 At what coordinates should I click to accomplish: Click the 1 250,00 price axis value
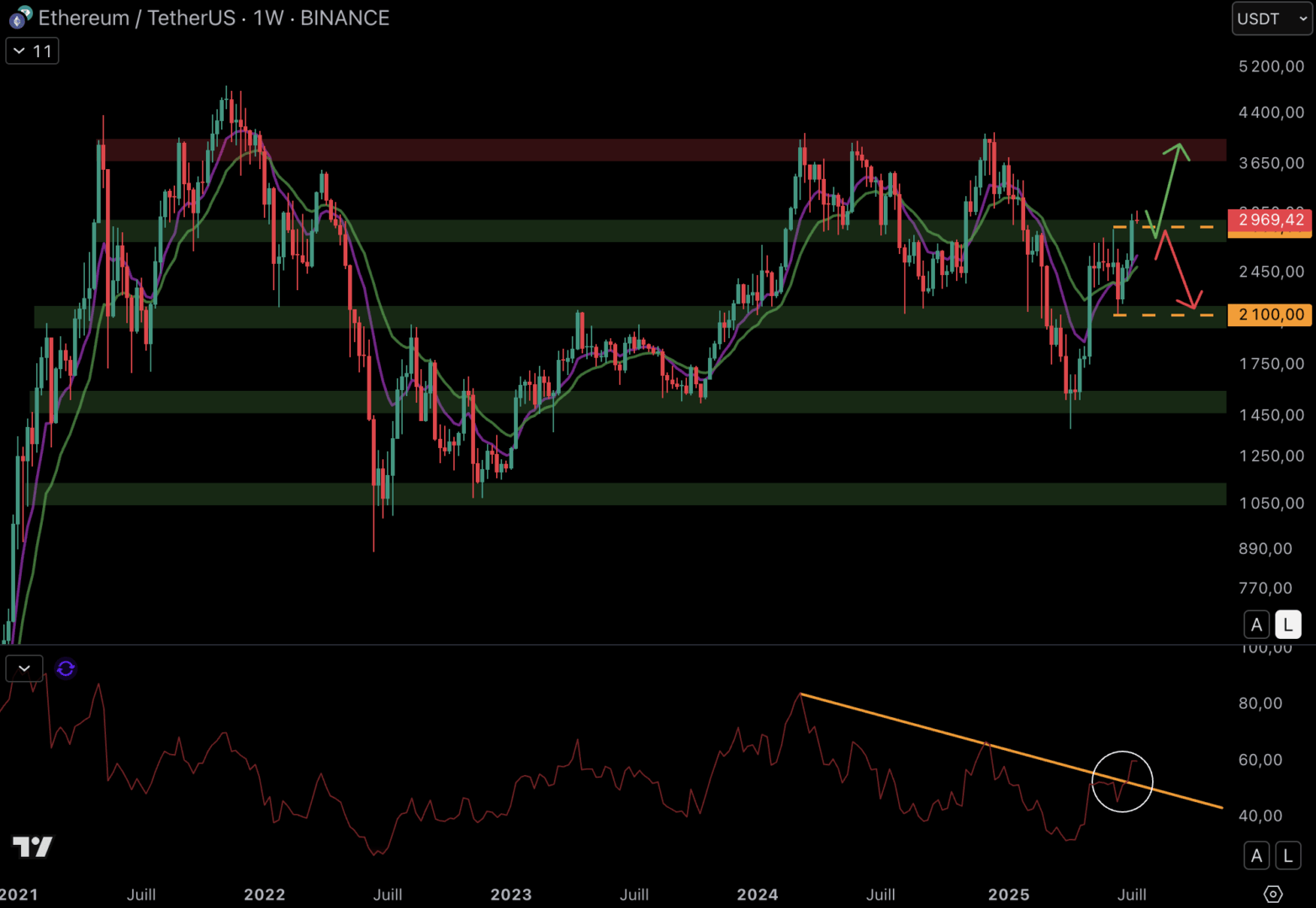click(1271, 455)
